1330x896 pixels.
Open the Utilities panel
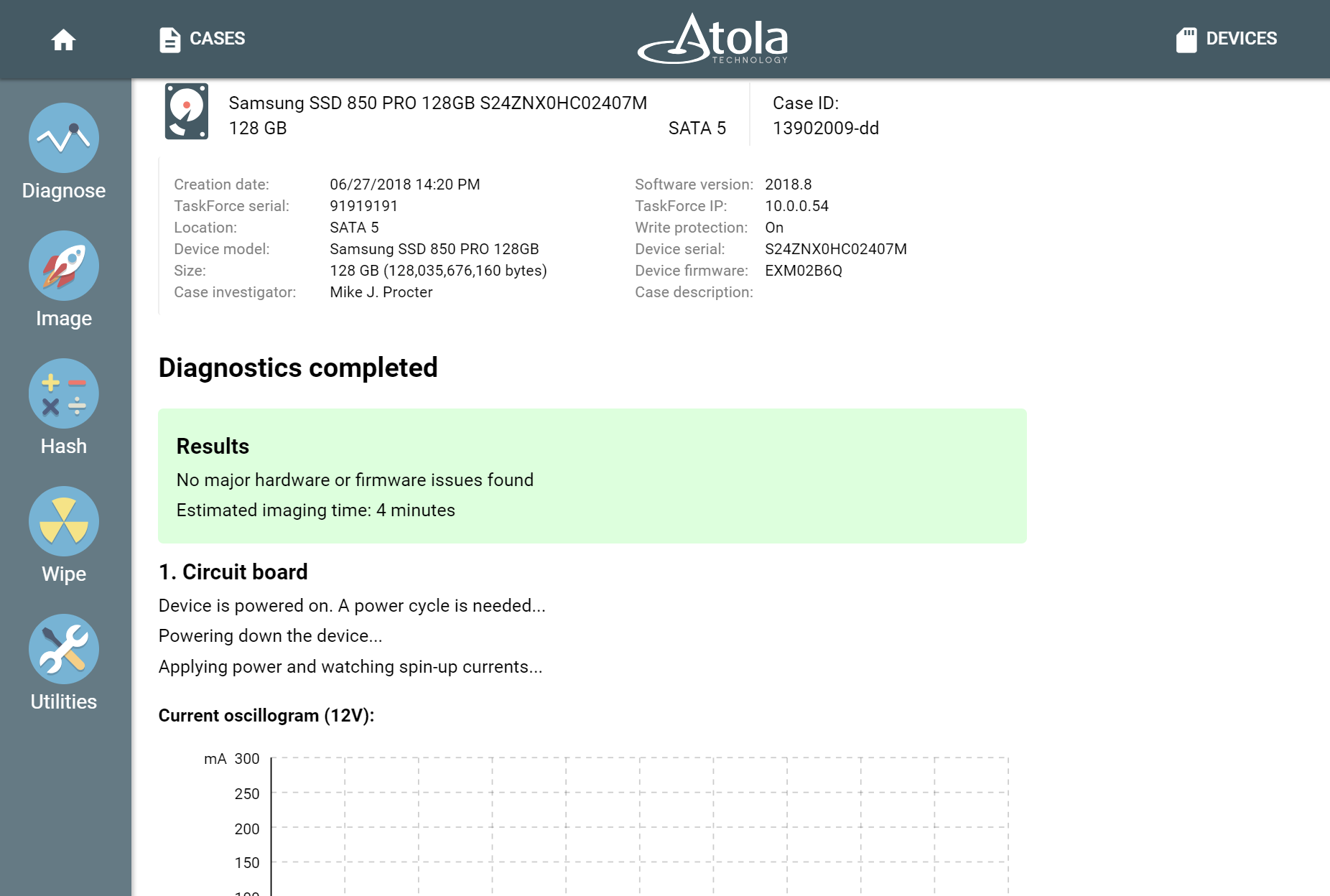[x=63, y=648]
